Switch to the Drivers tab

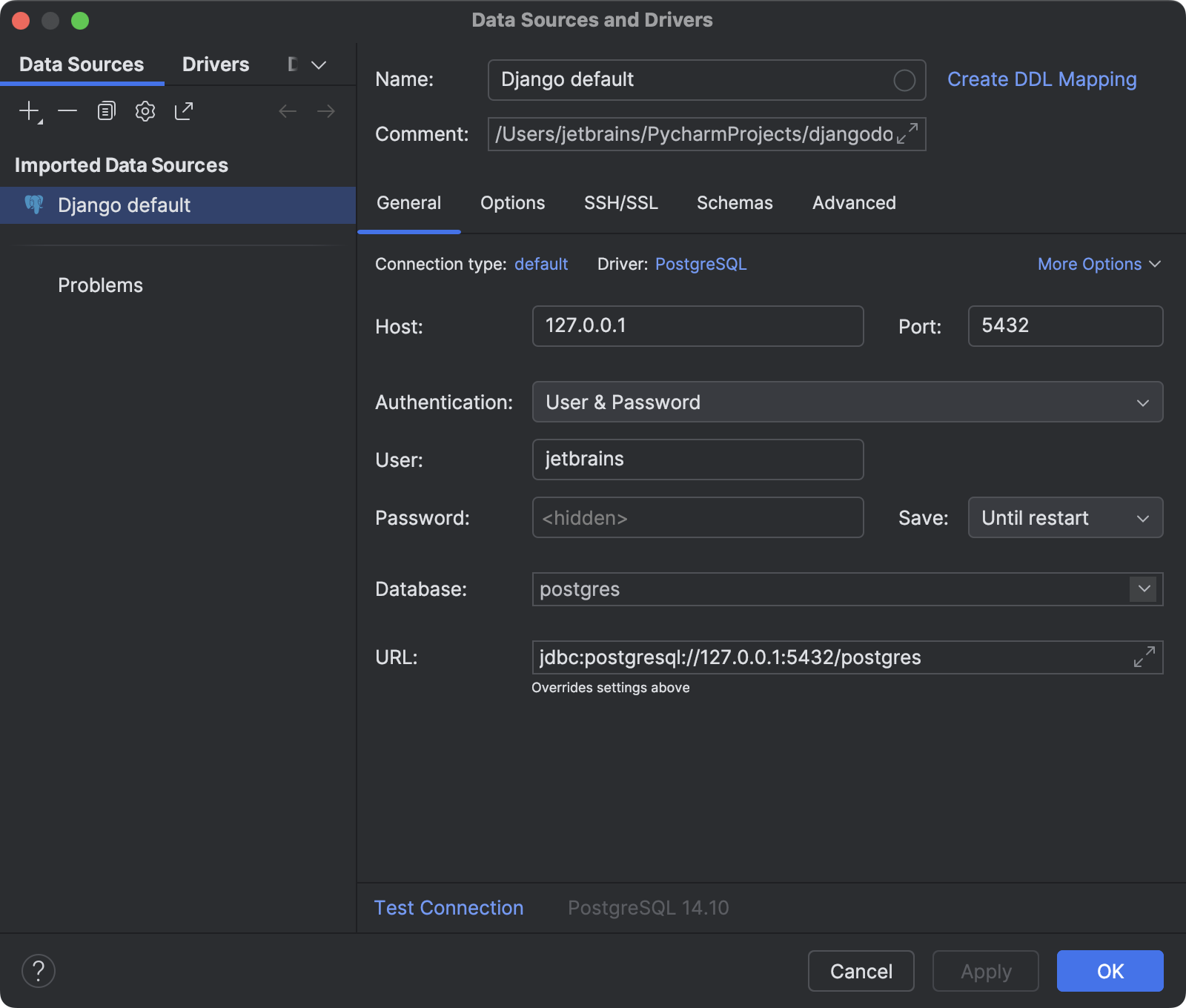216,64
